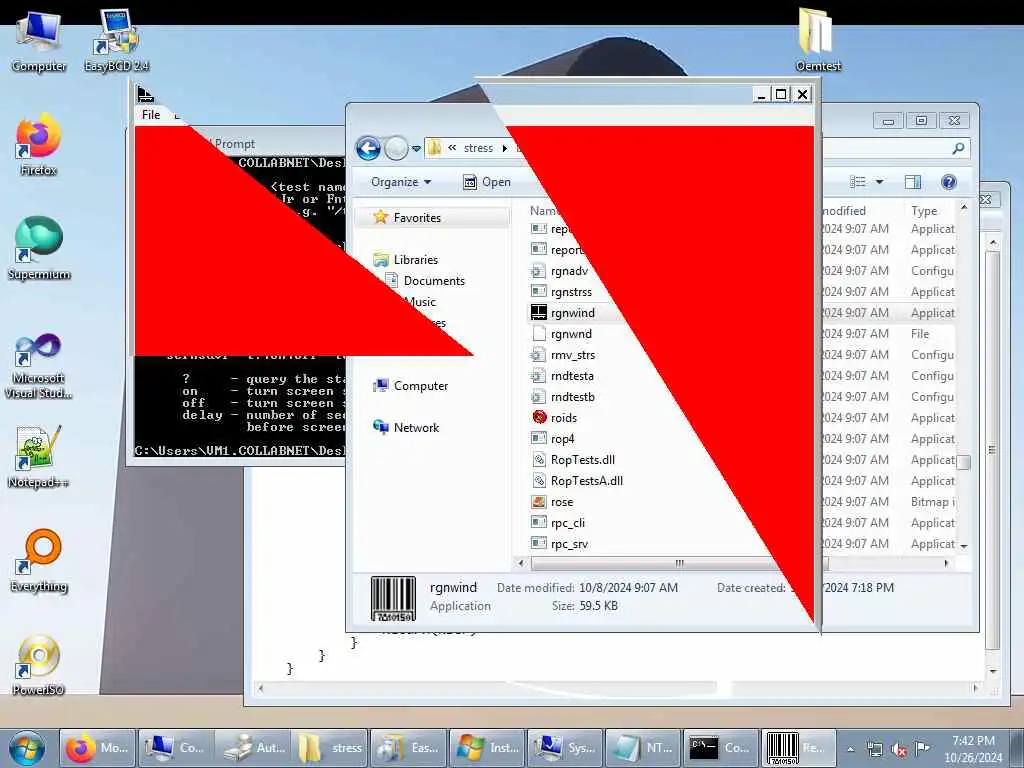Image resolution: width=1024 pixels, height=768 pixels.
Task: Select the Notepad++ desktop shortcut
Action: pos(39,457)
